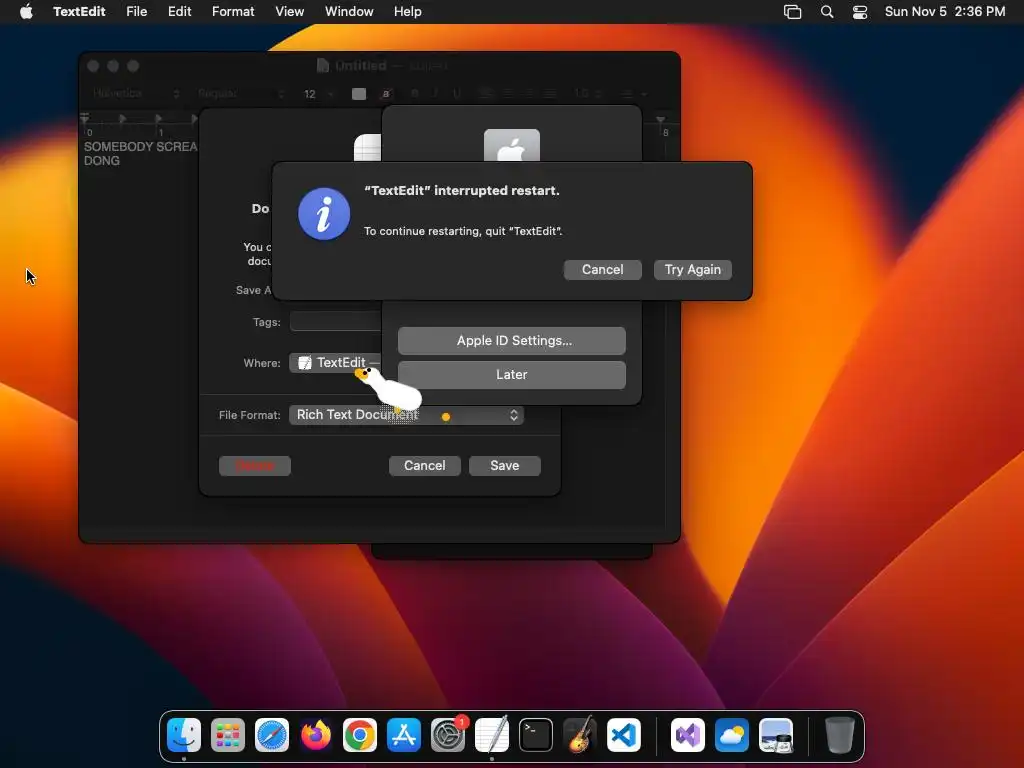Open the View menu

pyautogui.click(x=289, y=12)
